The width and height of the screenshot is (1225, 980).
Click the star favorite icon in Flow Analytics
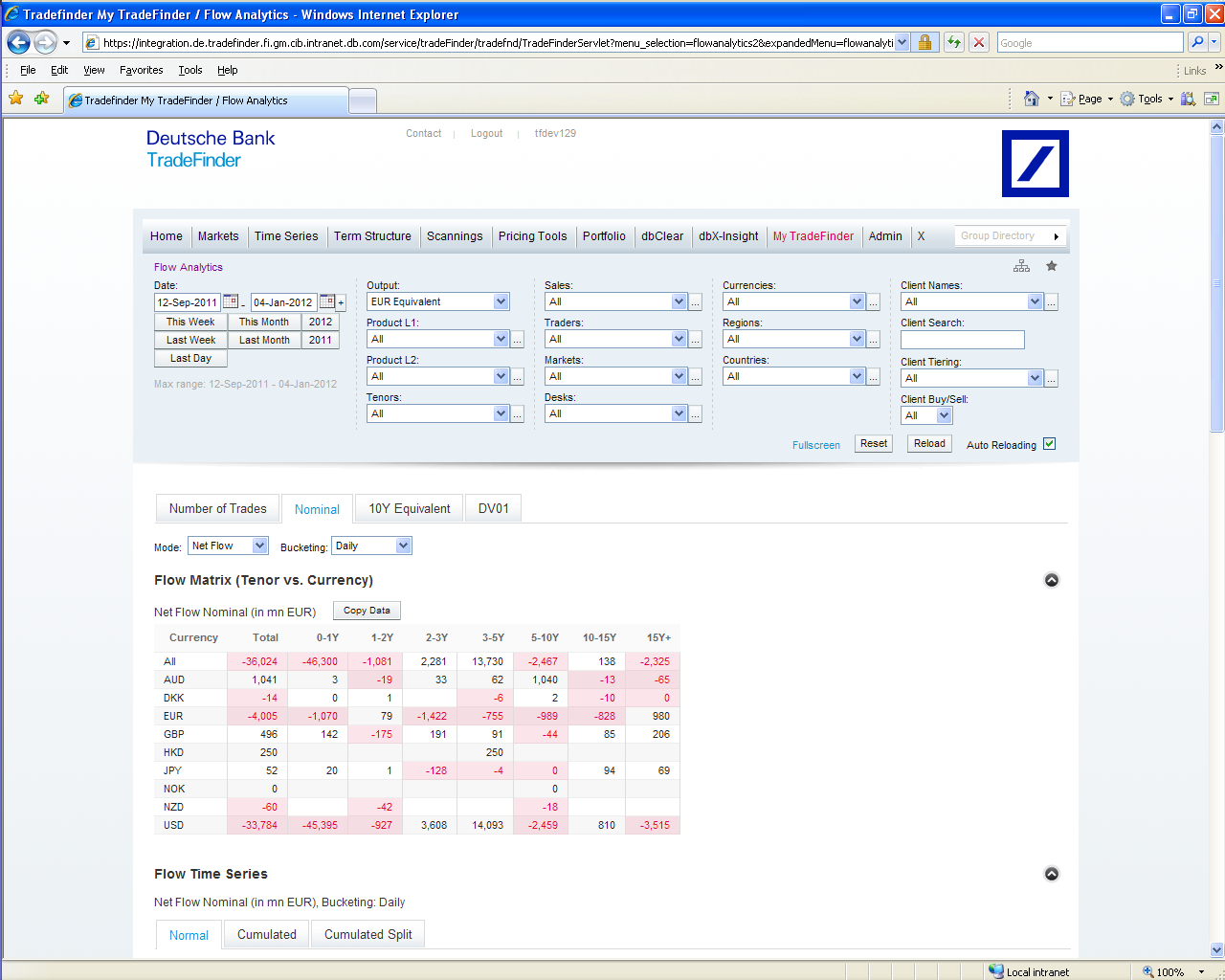pyautogui.click(x=1051, y=266)
